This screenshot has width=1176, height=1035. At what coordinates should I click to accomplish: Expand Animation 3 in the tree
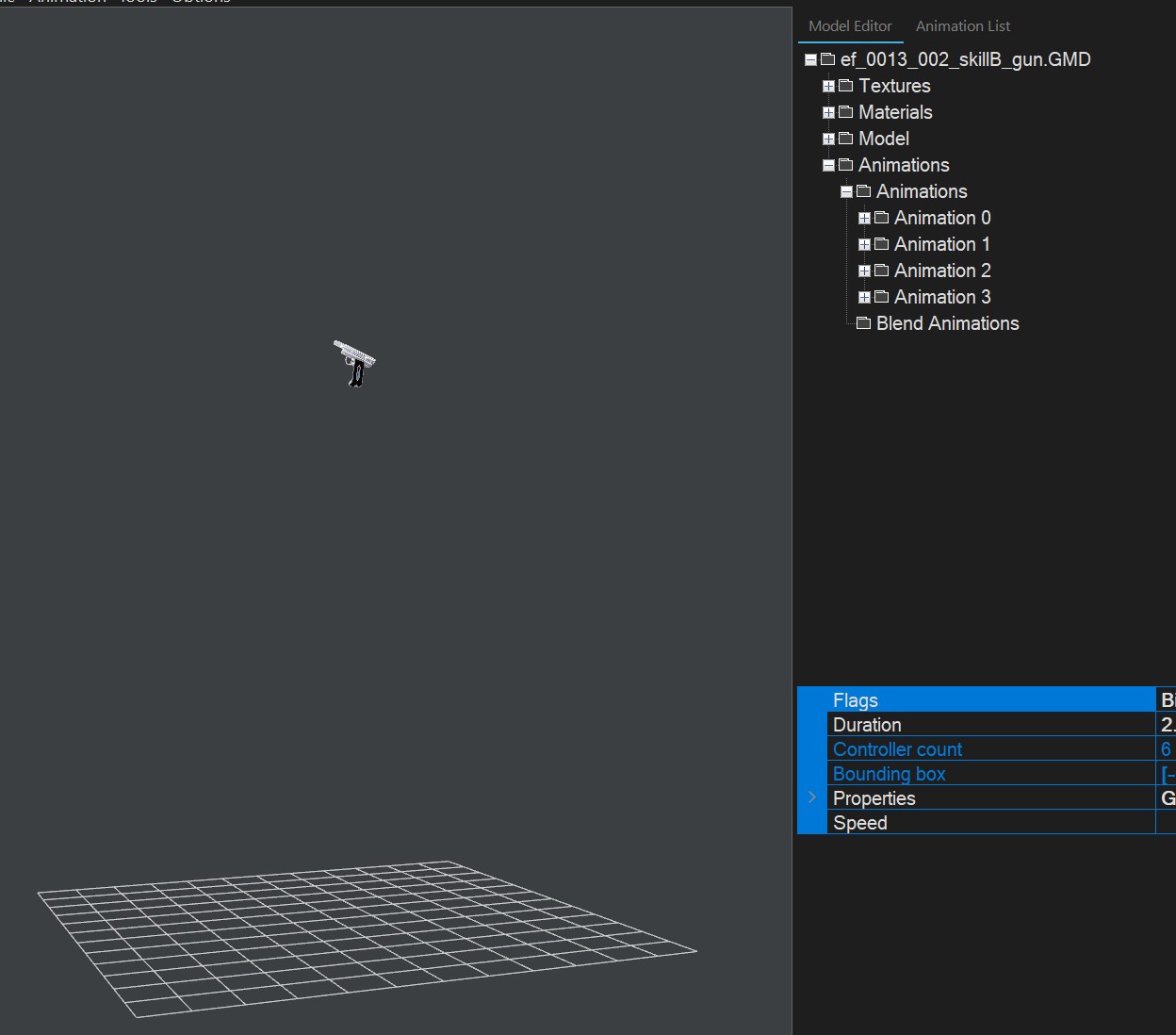click(864, 297)
